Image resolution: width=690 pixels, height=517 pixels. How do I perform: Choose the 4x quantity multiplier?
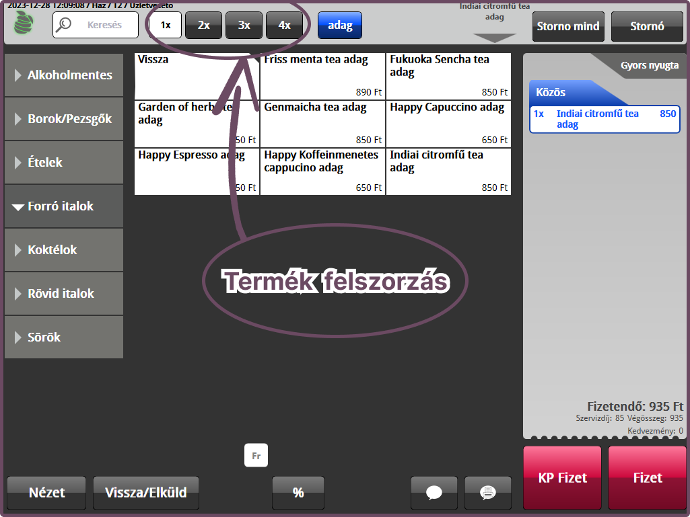click(x=285, y=25)
